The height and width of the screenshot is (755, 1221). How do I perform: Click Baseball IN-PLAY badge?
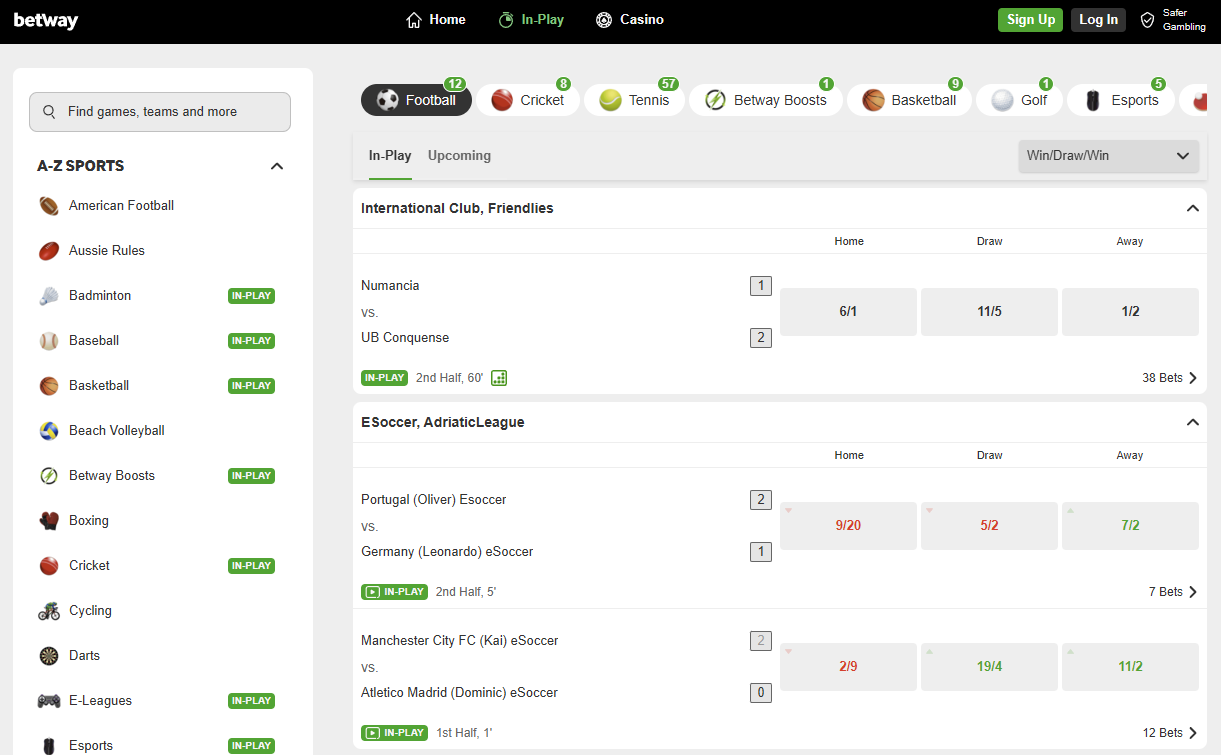point(251,341)
